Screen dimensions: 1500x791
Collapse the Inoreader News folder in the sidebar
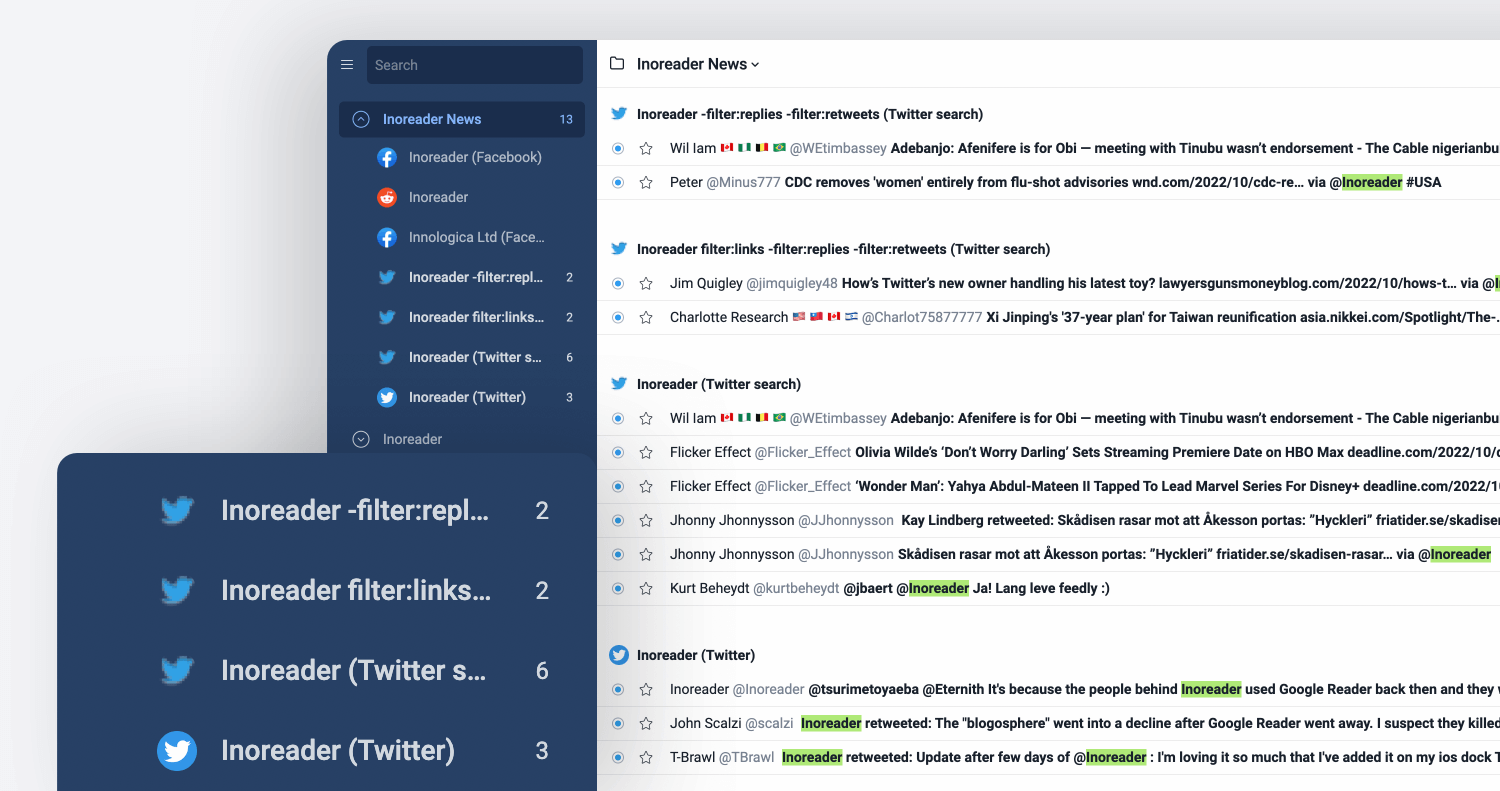[359, 118]
